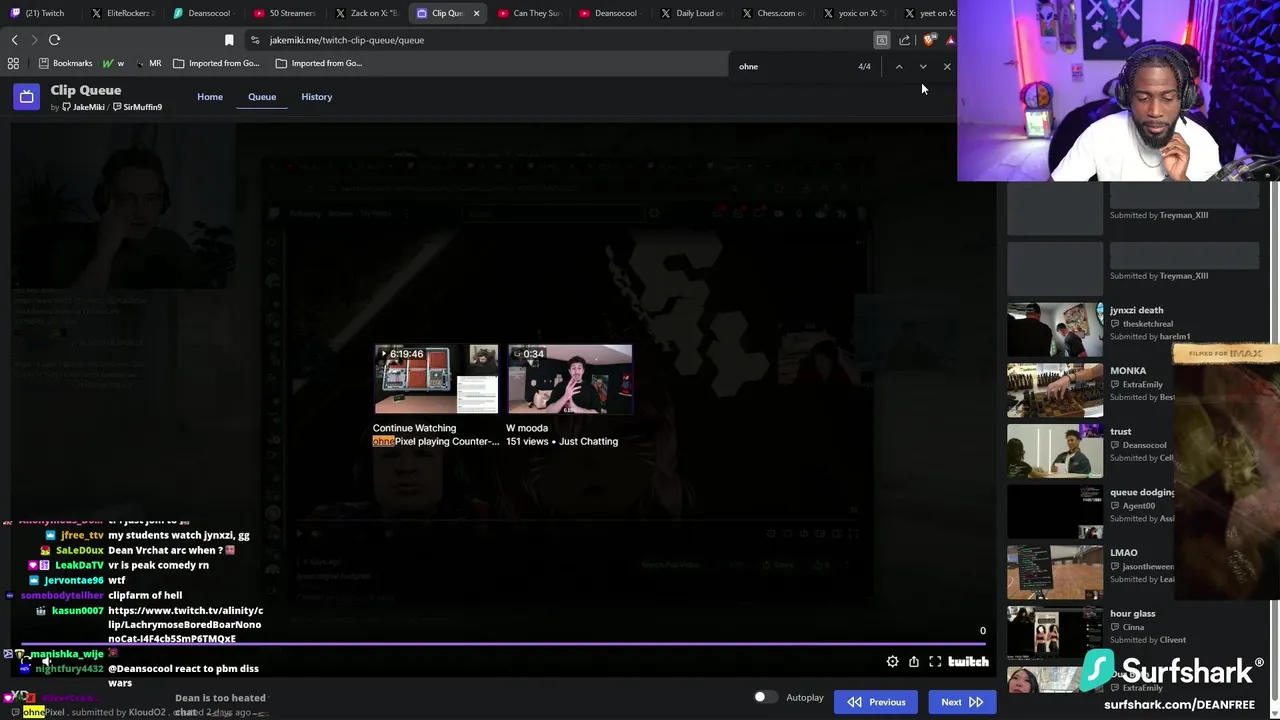The height and width of the screenshot is (720, 1280).
Task: Click thesketchreal channel name
Action: [x=1147, y=324]
